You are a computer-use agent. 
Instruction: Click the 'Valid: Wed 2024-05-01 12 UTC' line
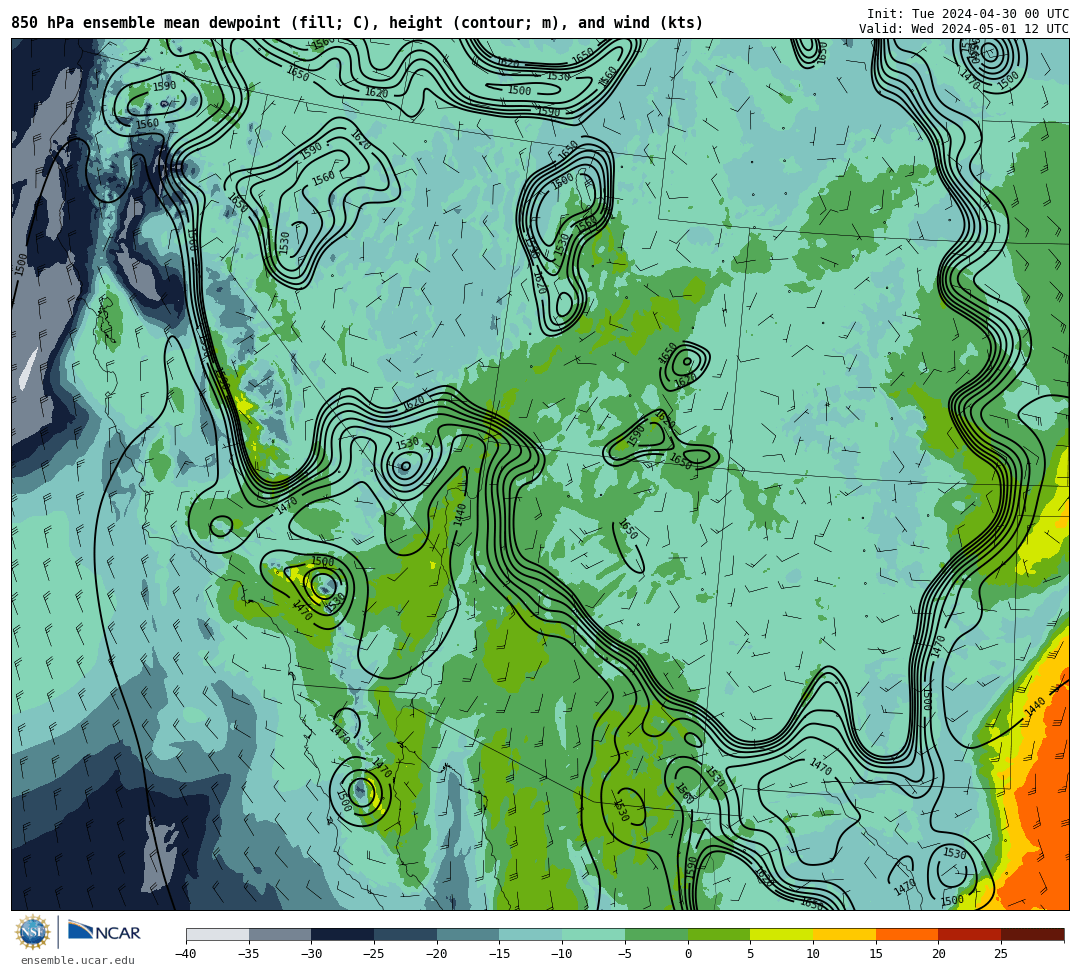click(964, 28)
